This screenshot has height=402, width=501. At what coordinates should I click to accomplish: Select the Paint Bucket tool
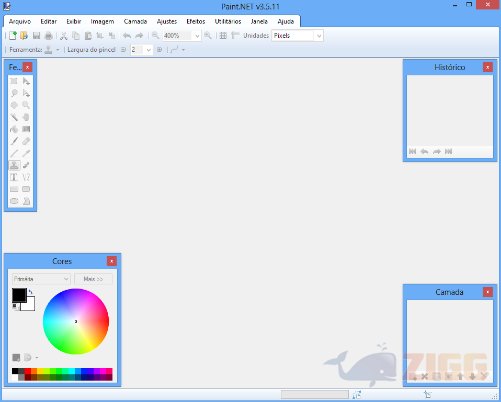tap(14, 129)
